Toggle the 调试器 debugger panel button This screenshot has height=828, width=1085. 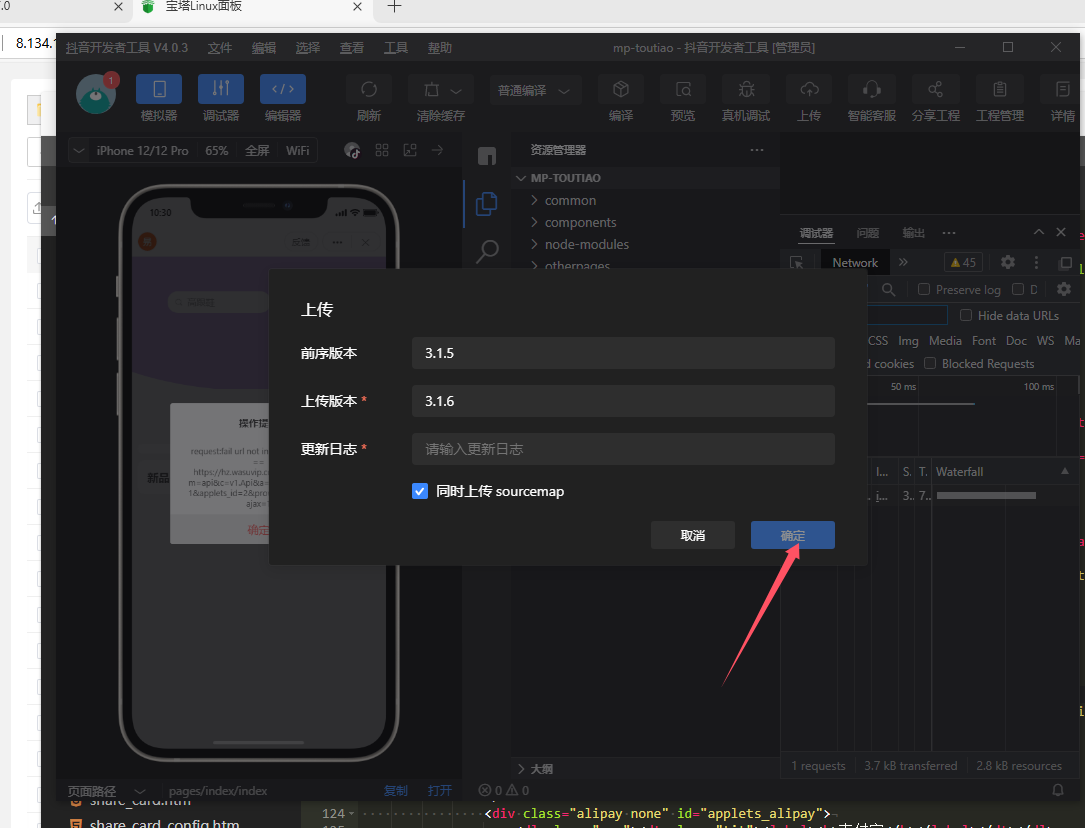[x=221, y=89]
